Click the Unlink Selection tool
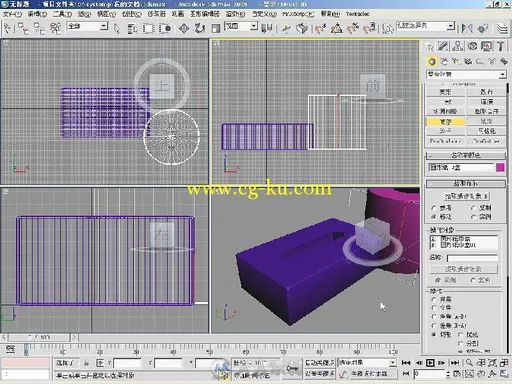 tap(39, 28)
